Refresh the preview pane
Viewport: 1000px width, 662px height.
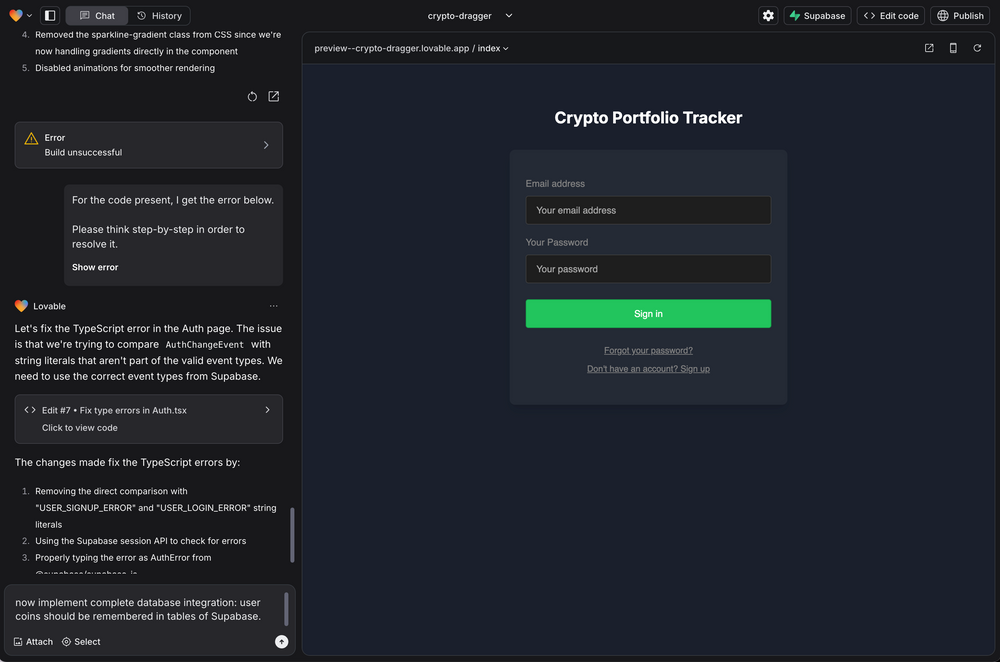977,48
